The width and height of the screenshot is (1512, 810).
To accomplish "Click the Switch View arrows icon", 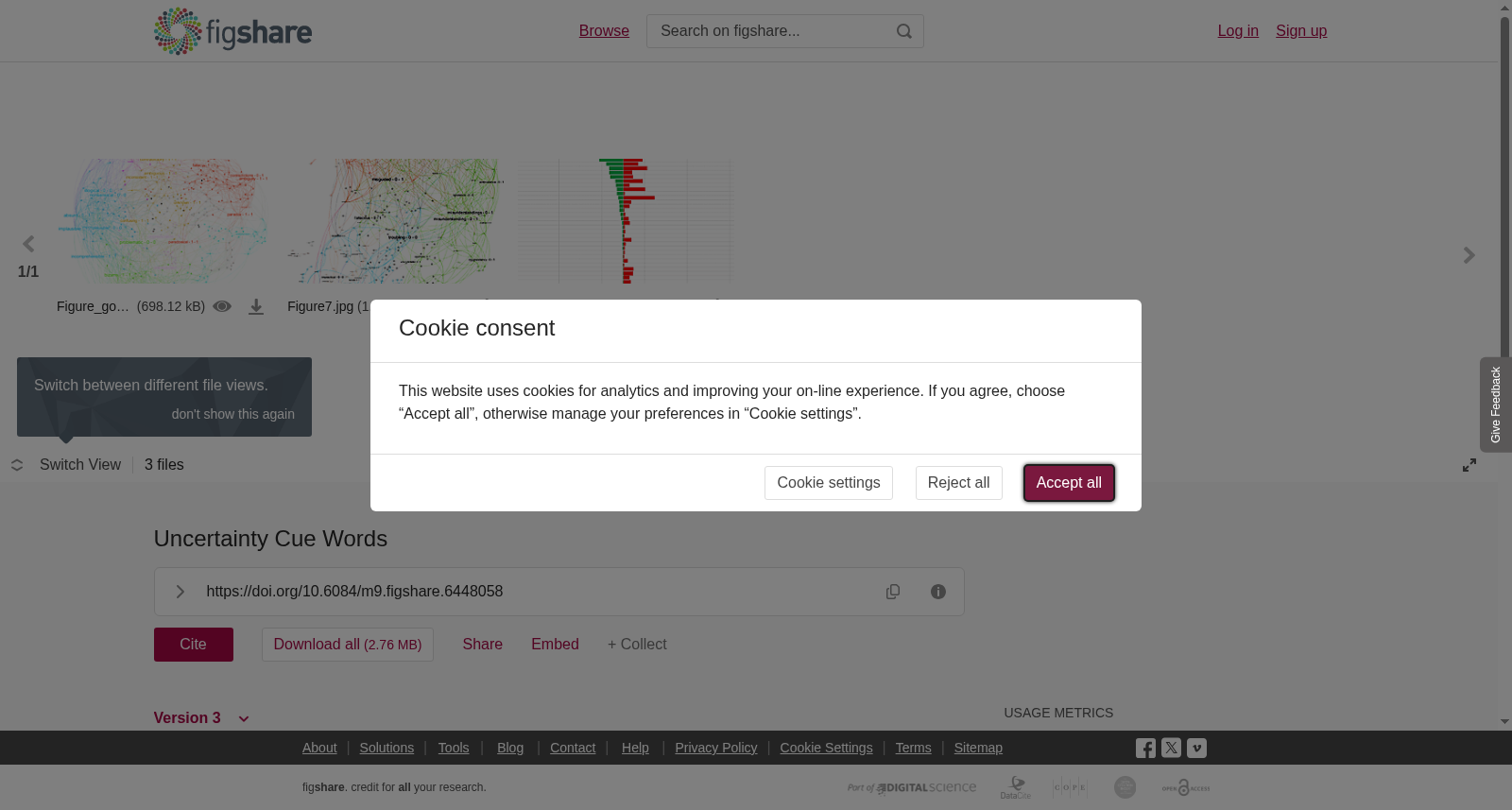I will (17, 465).
